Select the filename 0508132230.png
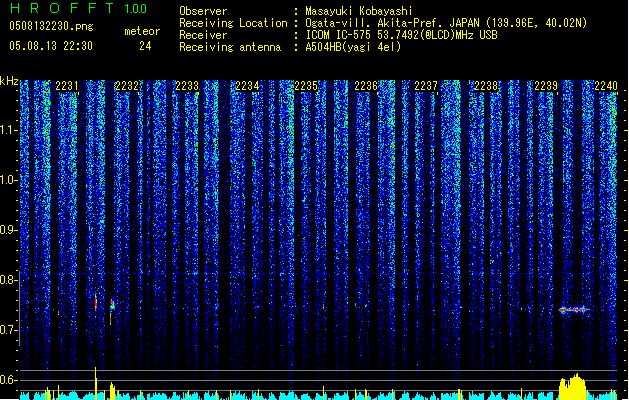This screenshot has width=629, height=400. (51, 26)
